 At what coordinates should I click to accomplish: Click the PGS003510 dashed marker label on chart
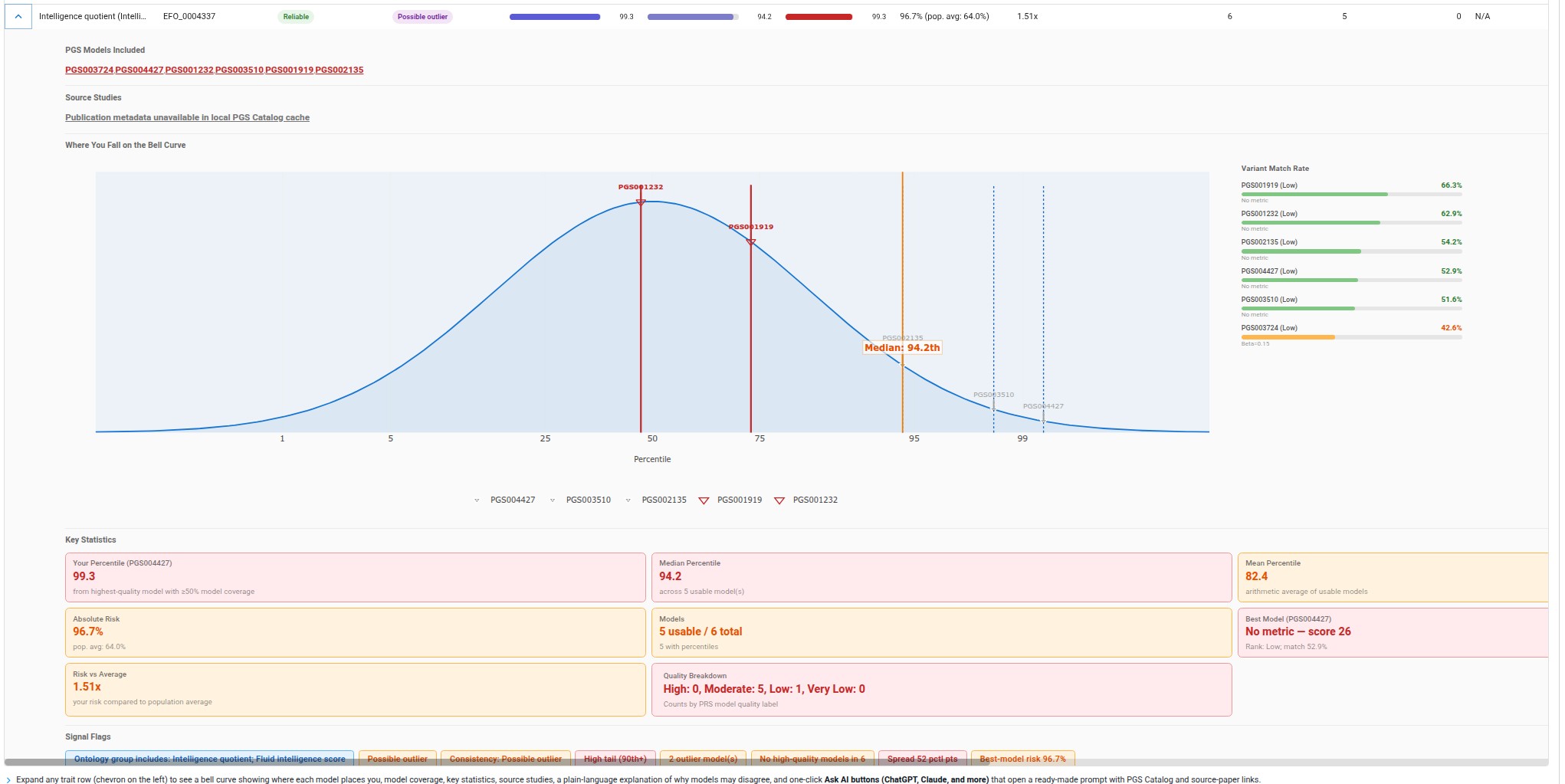coord(993,395)
